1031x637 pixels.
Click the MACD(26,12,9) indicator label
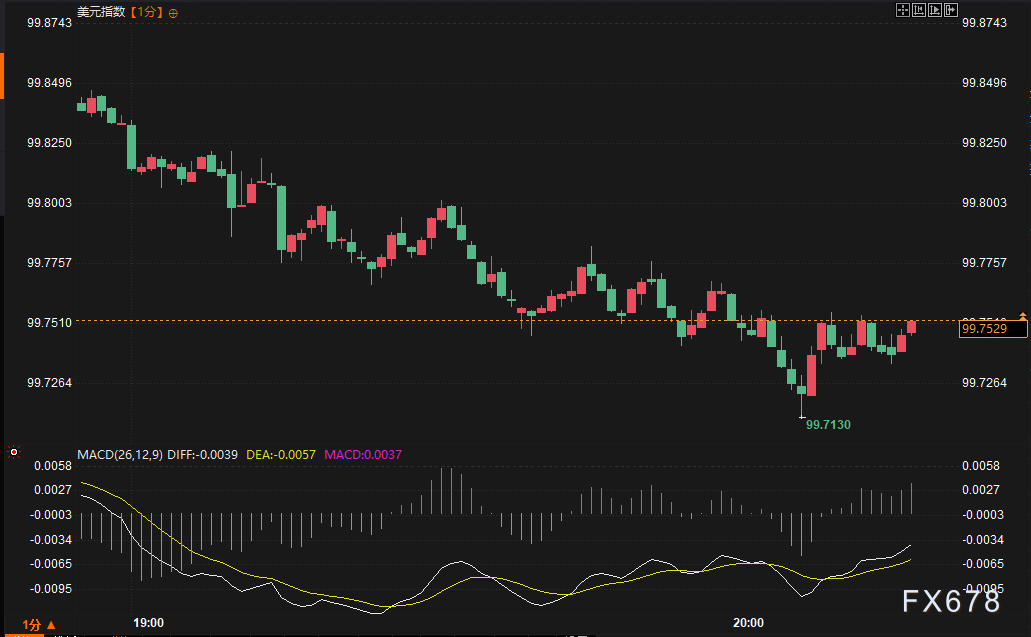click(x=120, y=455)
